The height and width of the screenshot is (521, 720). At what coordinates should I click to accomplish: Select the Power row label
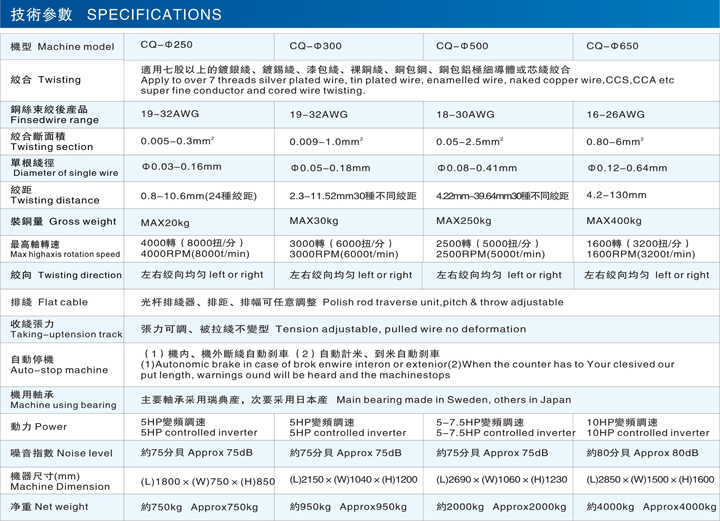[x=39, y=426]
